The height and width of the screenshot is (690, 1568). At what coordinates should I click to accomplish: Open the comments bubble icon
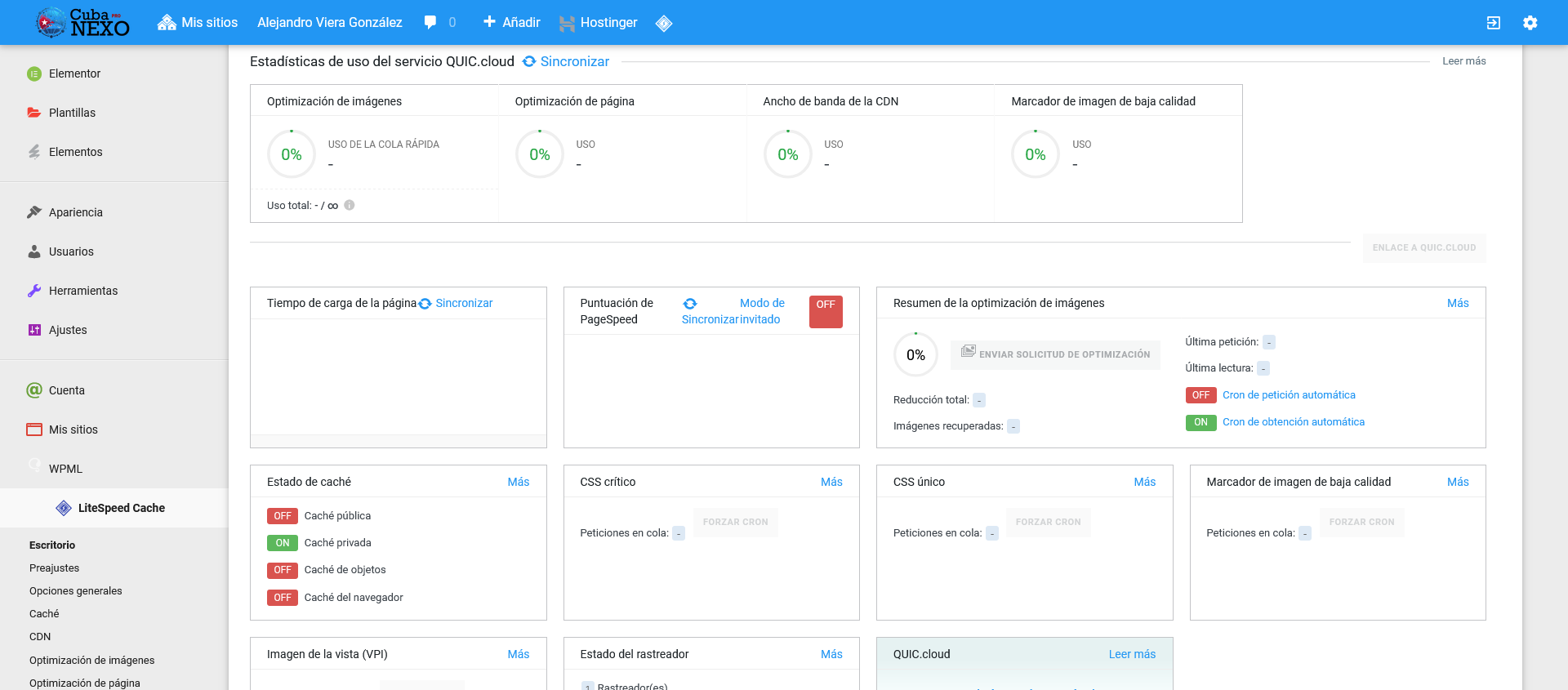[x=430, y=23]
